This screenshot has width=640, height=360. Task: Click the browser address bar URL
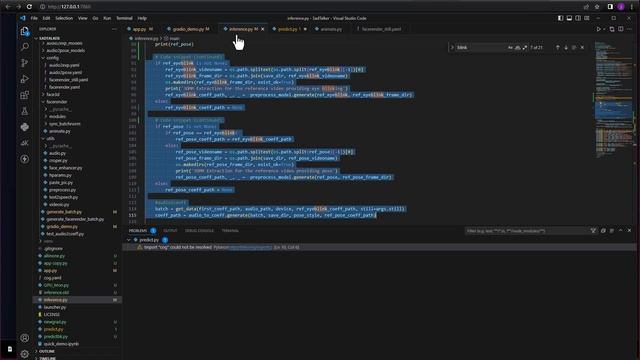coord(69,7)
